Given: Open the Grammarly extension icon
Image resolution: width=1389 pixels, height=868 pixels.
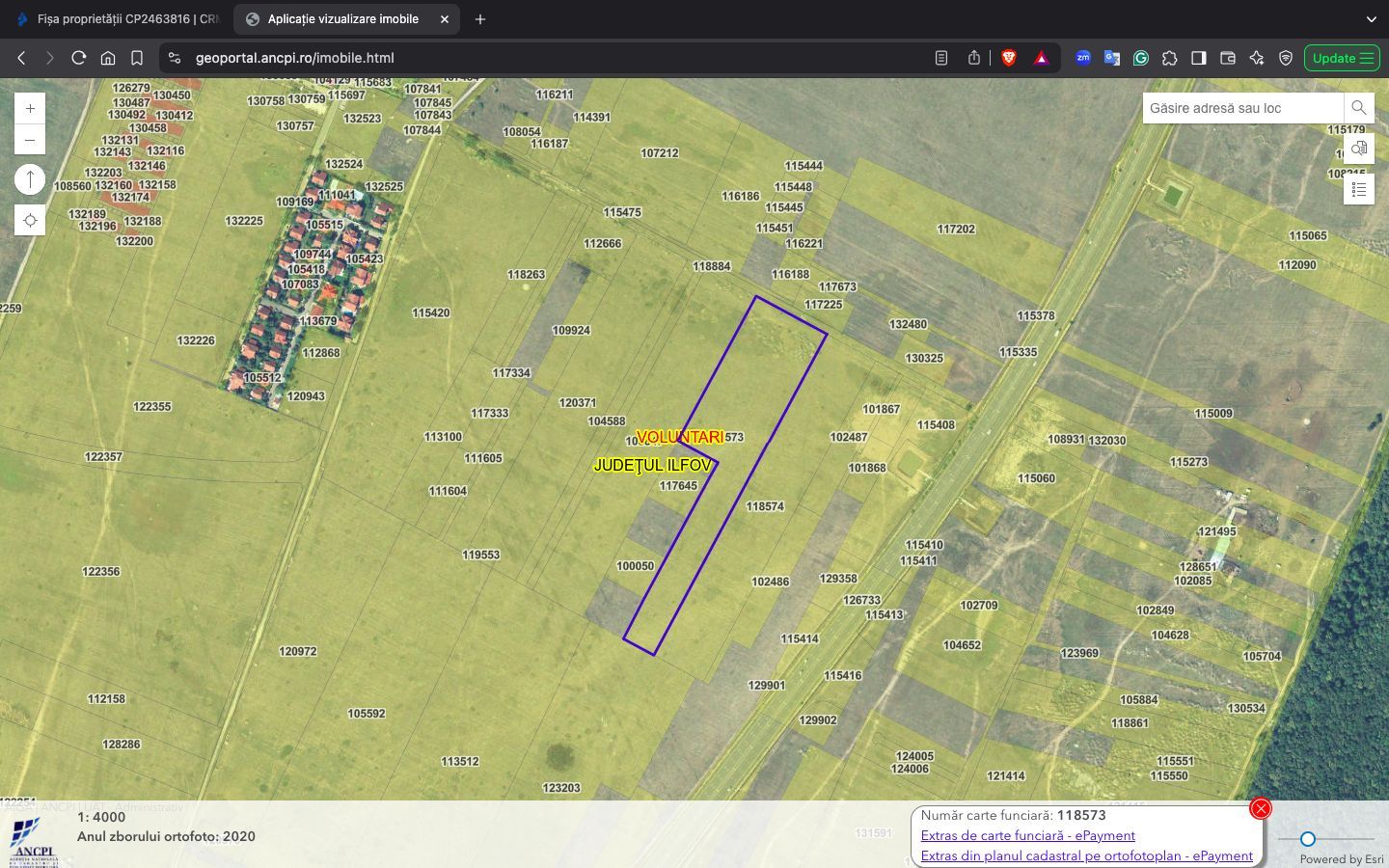Looking at the screenshot, I should [1141, 58].
